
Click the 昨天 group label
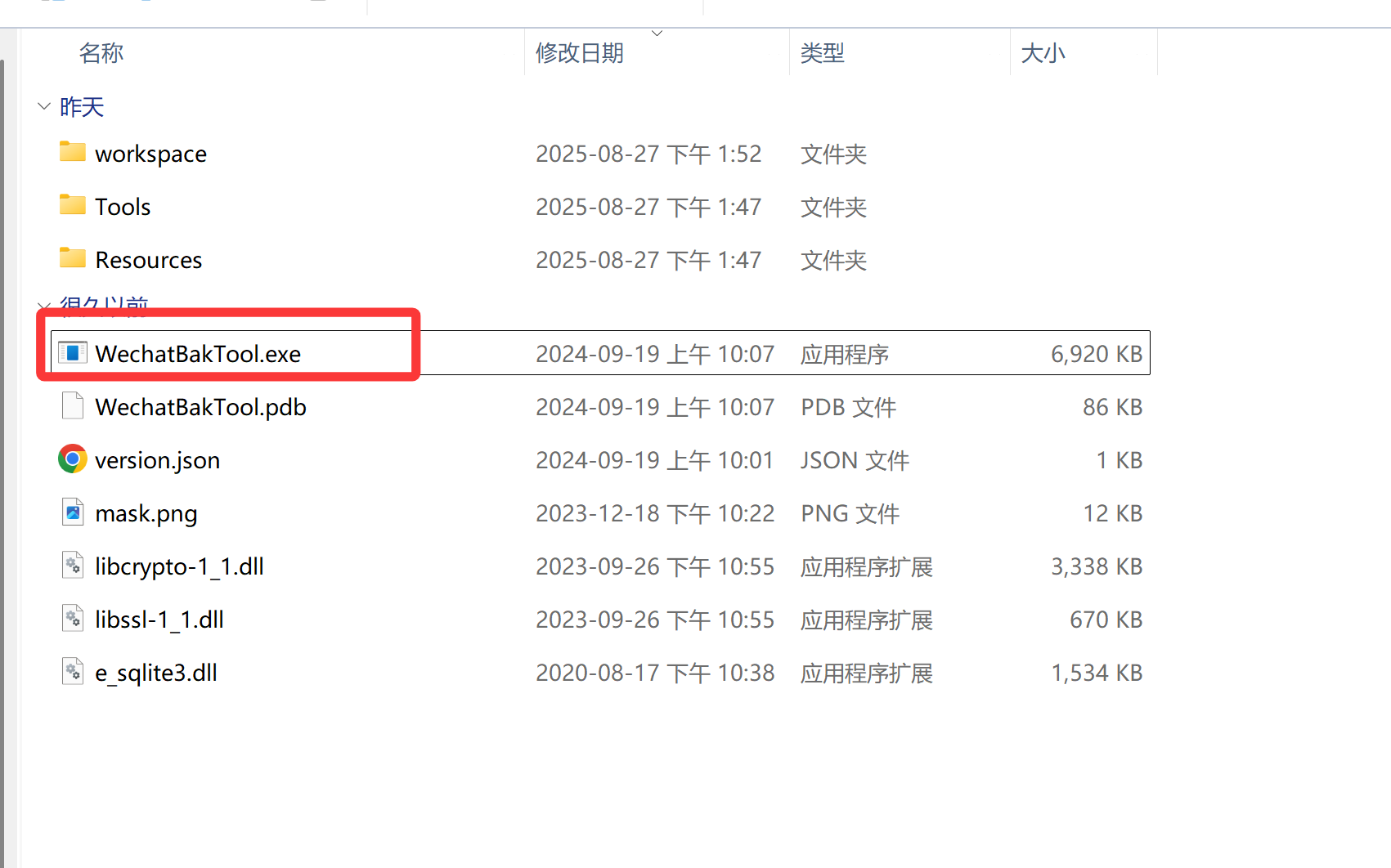tap(82, 107)
